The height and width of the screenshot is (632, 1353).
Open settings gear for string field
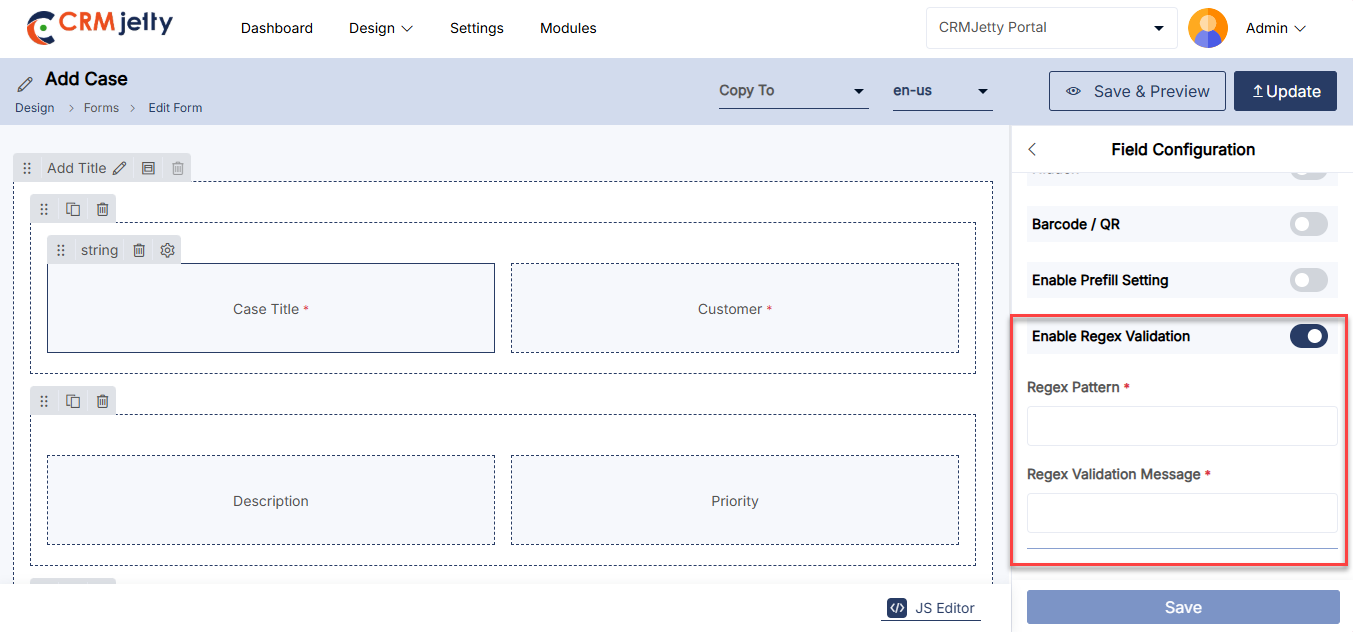pos(168,250)
